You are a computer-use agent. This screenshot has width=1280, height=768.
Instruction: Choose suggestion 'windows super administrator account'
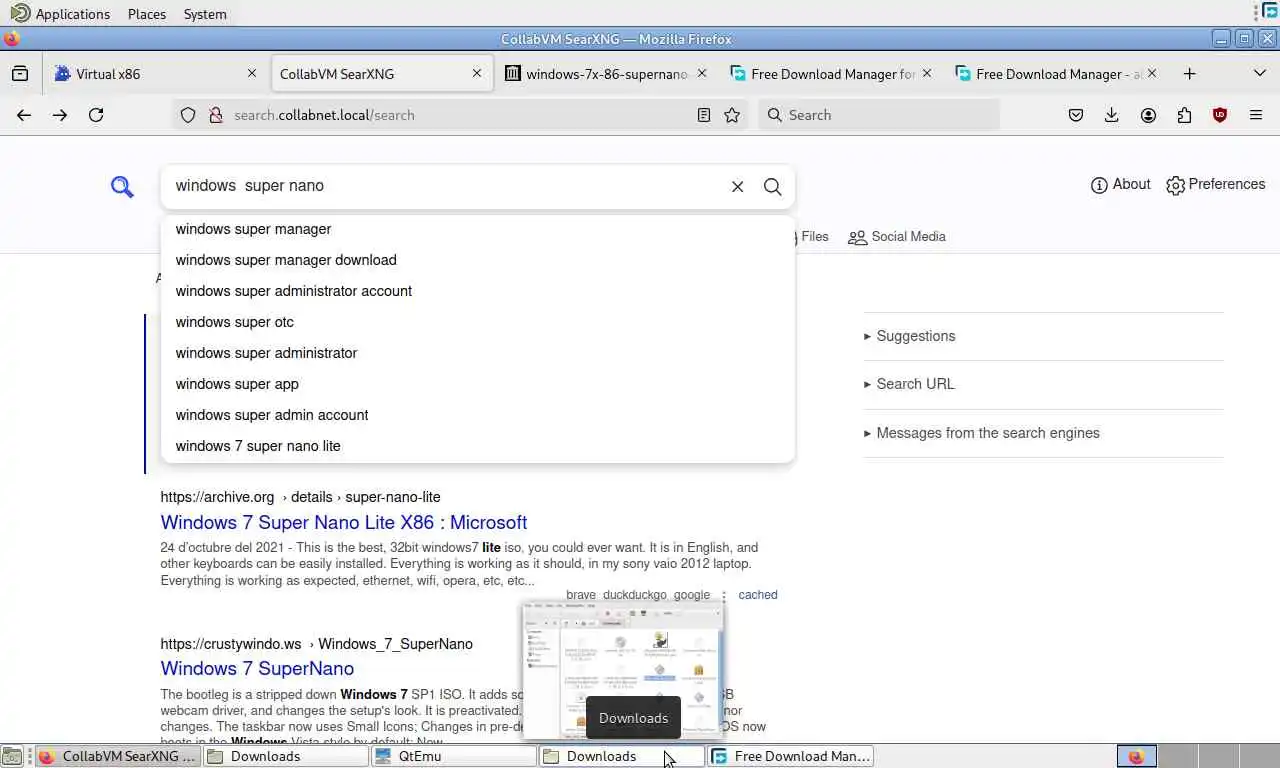477,291
